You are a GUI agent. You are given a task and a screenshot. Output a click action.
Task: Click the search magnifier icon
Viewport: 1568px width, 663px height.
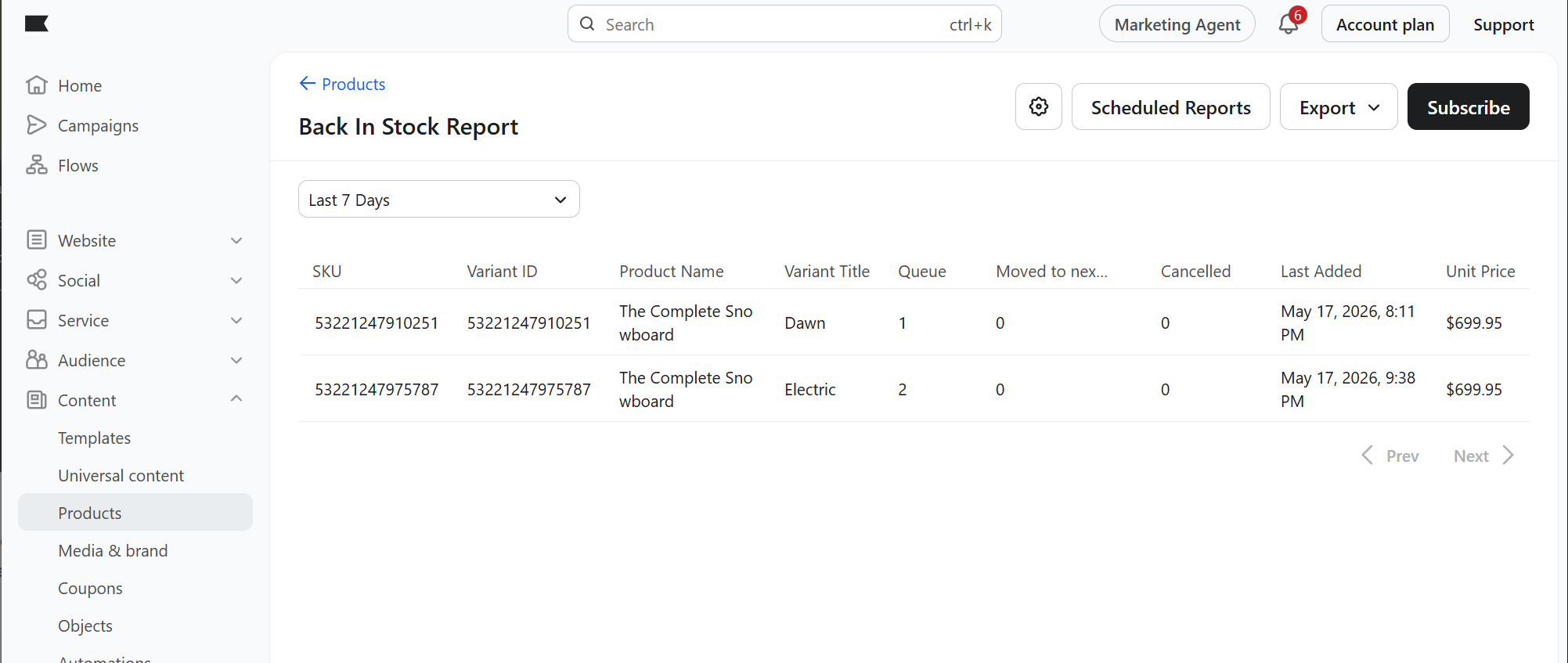click(587, 23)
